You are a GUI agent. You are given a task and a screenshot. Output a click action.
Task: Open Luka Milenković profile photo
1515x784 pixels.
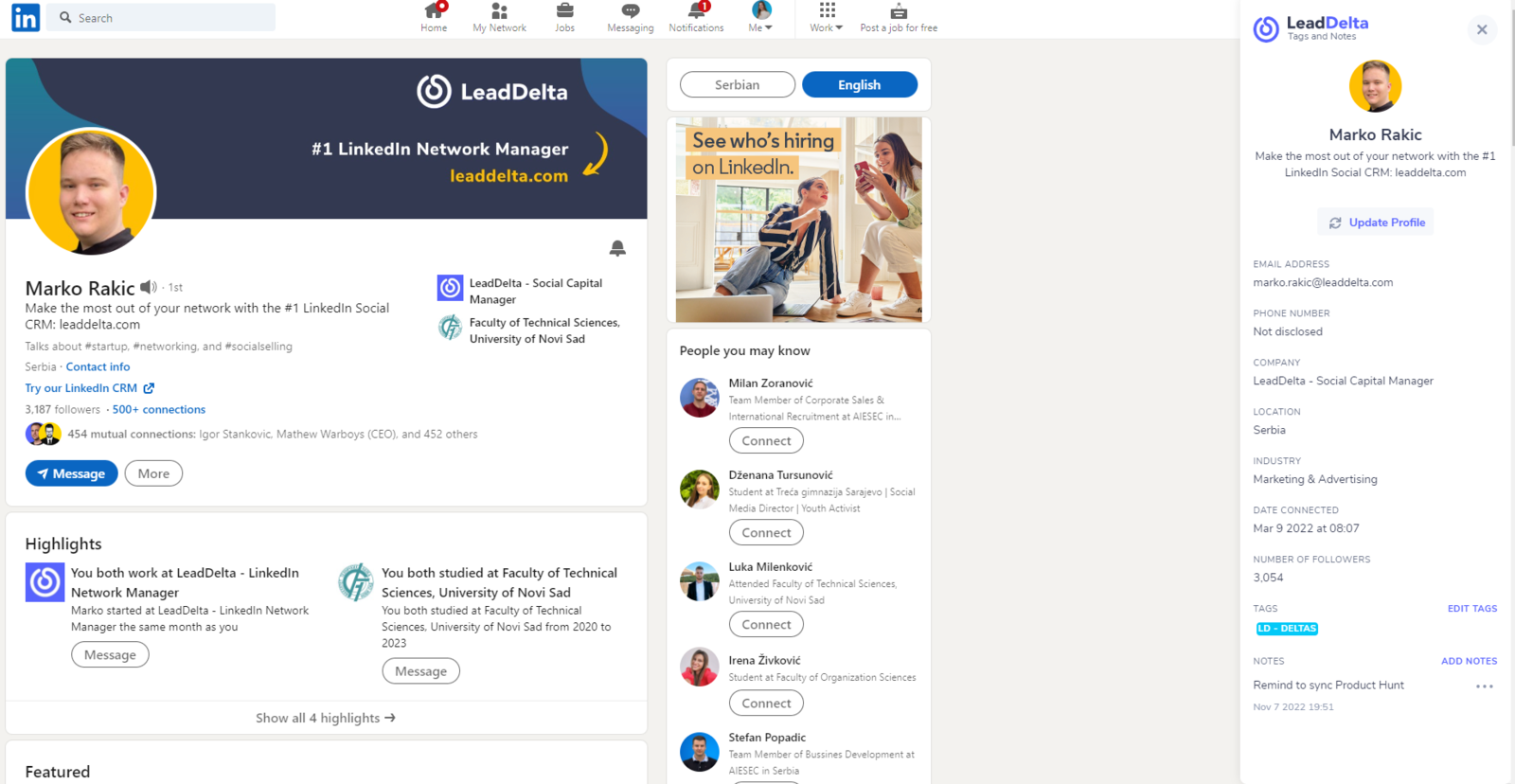tap(700, 581)
